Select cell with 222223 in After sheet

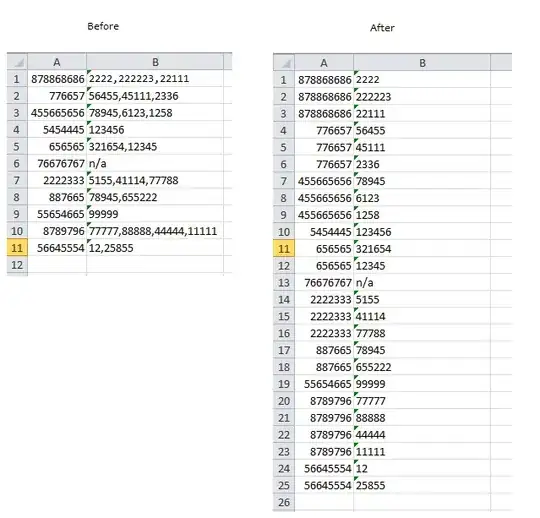click(422, 97)
